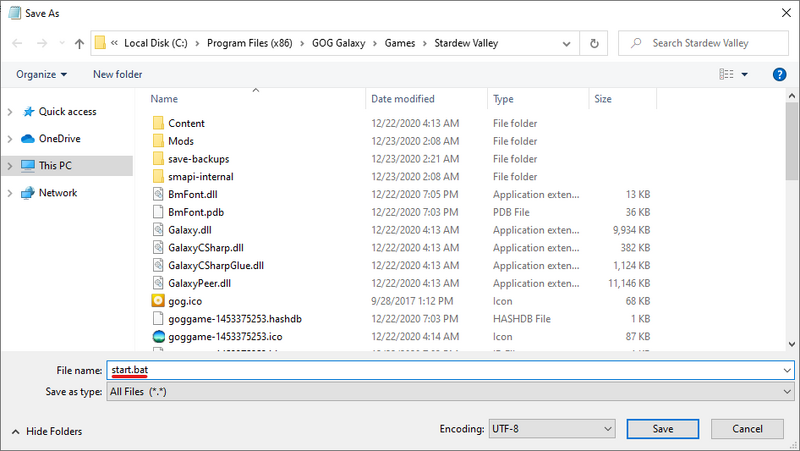Viewport: 800px width, 451px height.
Task: Click the BmFont.pdb file icon
Action: pyautogui.click(x=158, y=212)
